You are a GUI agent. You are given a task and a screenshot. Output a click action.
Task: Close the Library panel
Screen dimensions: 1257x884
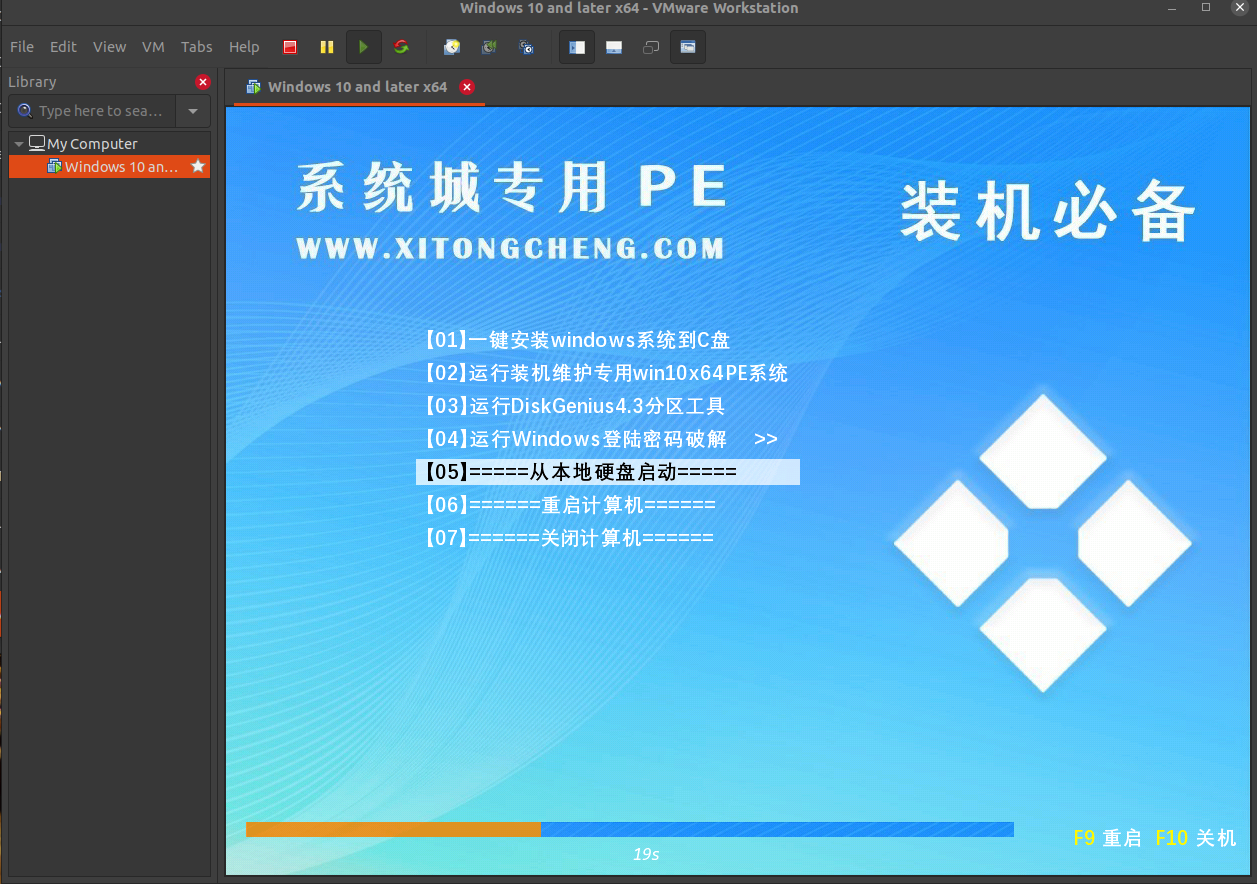pos(203,82)
